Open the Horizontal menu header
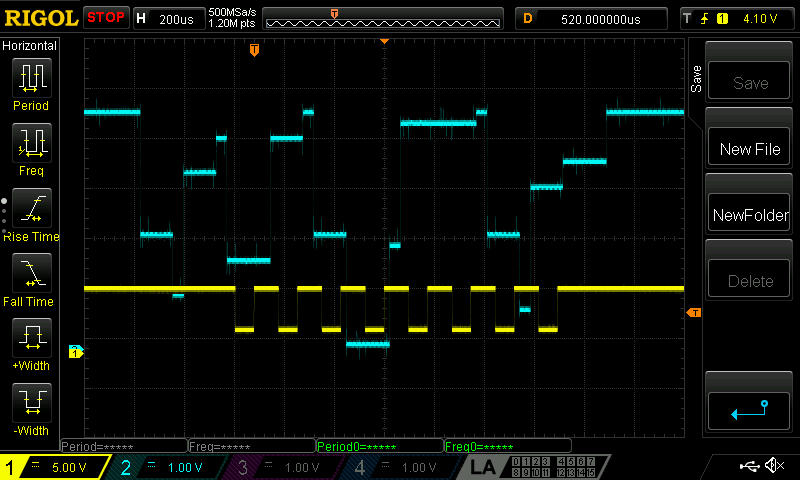Image resolution: width=800 pixels, height=480 pixels. click(x=30, y=46)
